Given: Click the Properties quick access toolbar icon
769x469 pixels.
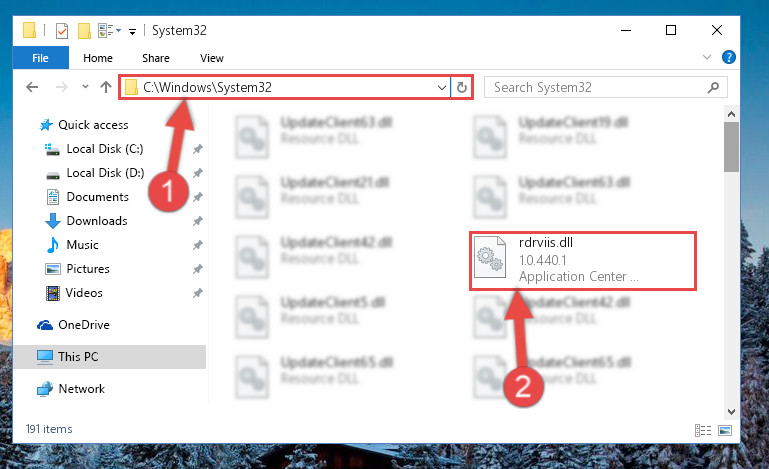Looking at the screenshot, I should point(62,31).
